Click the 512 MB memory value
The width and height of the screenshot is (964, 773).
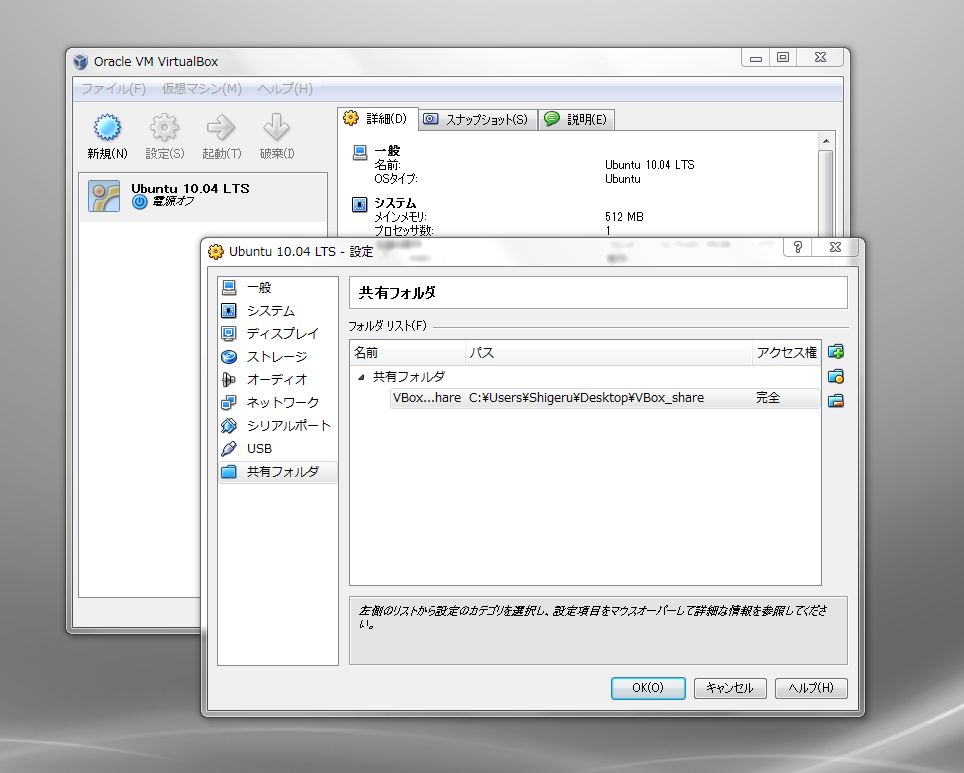pyautogui.click(x=624, y=216)
